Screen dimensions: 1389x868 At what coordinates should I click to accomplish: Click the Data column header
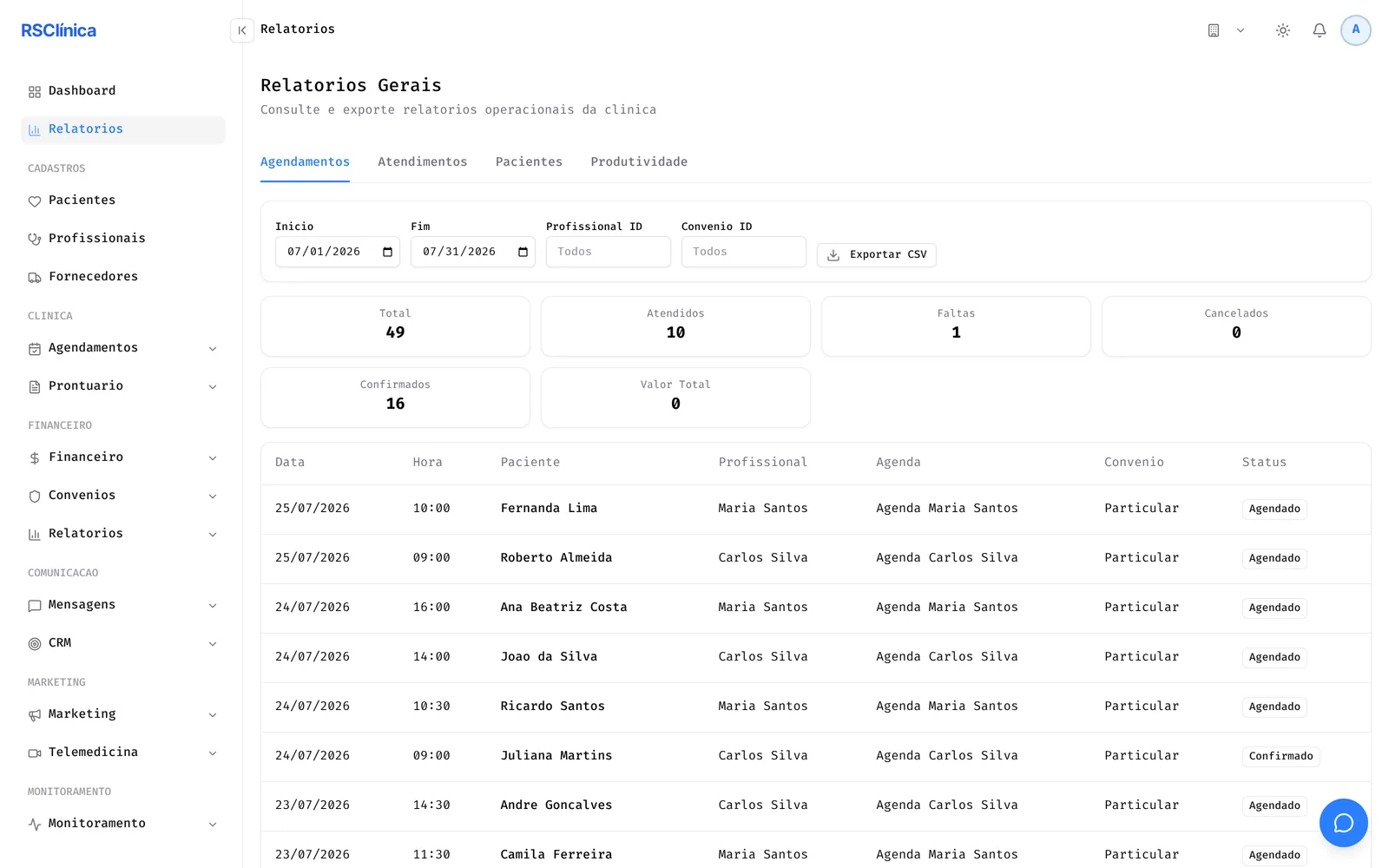[290, 463]
